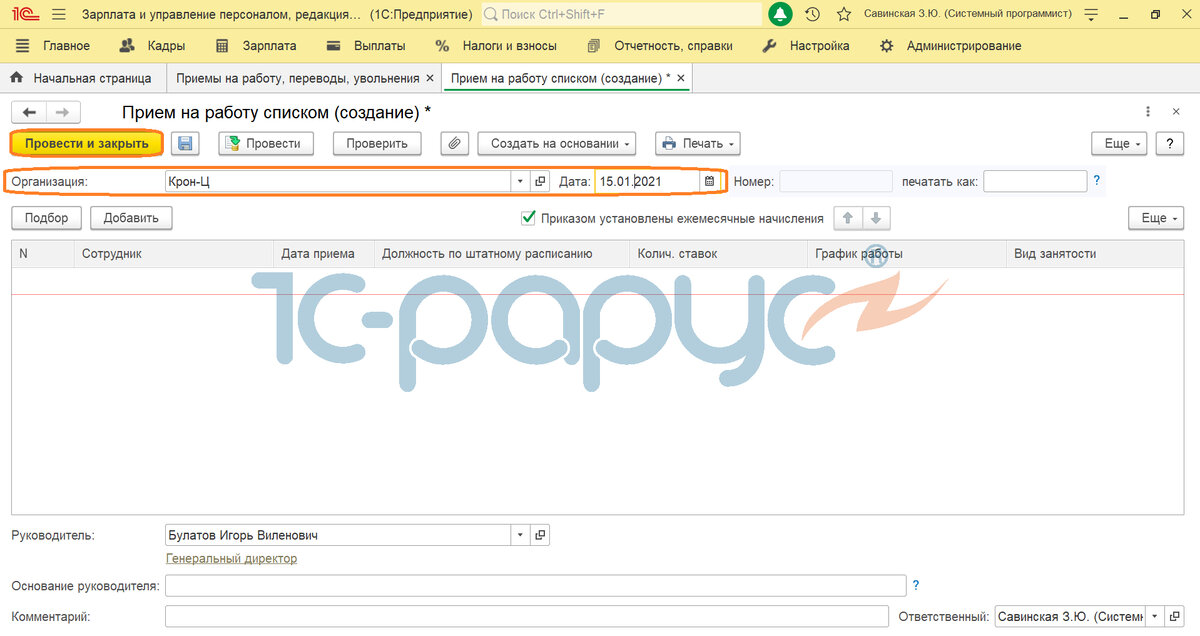Viewport: 1200px width, 636px height.
Task: Save document with floppy disk icon
Action: [185, 144]
